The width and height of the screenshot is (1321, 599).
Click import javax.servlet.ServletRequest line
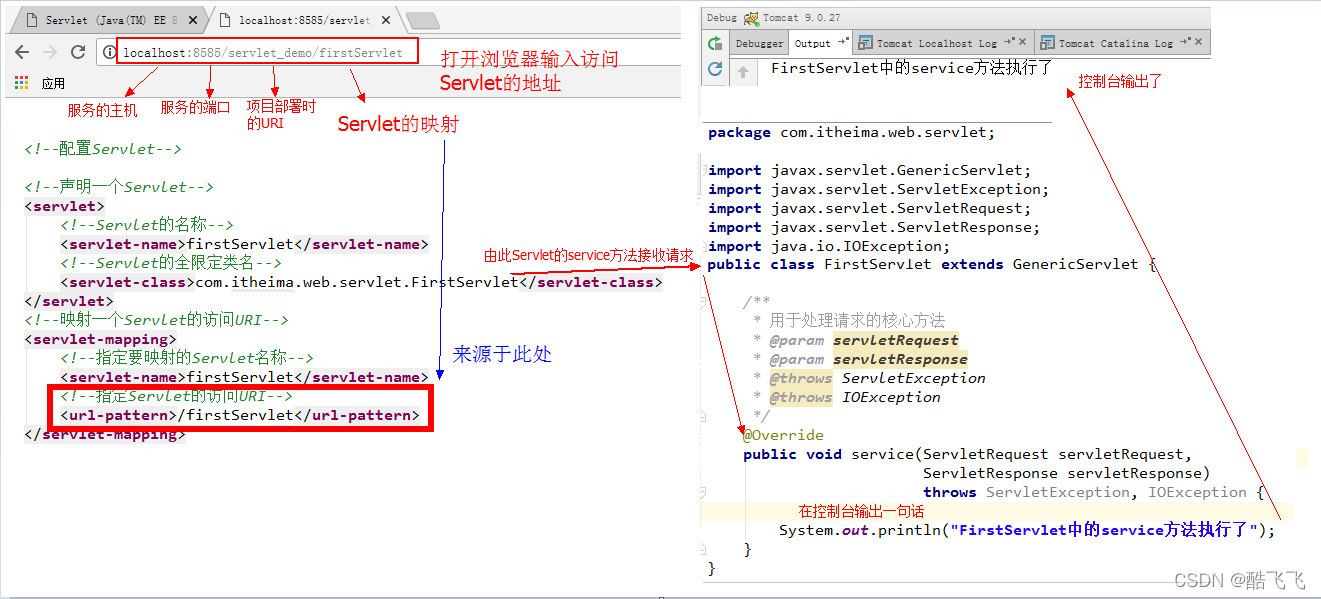coord(869,208)
